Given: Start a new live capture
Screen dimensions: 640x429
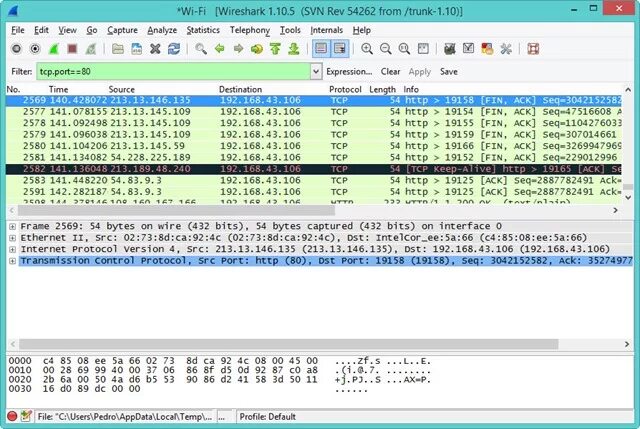Looking at the screenshot, I should pos(53,49).
